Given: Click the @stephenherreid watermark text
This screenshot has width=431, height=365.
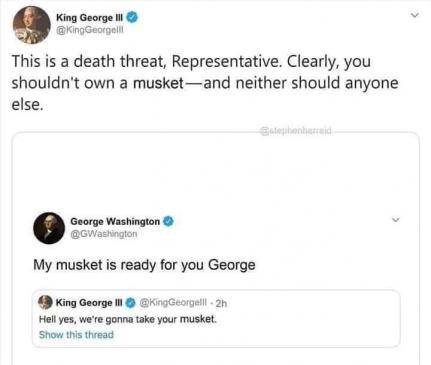Looking at the screenshot, I should (296, 130).
